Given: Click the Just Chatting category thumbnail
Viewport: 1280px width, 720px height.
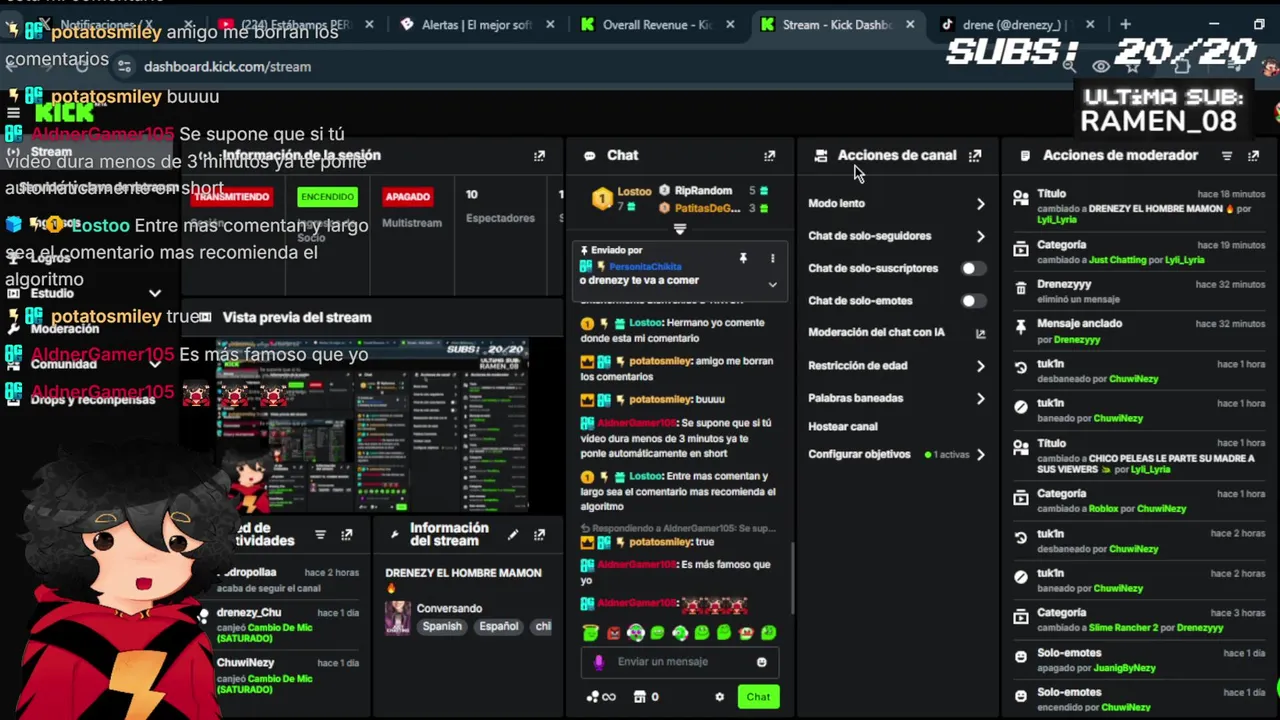Looking at the screenshot, I should 398,618.
